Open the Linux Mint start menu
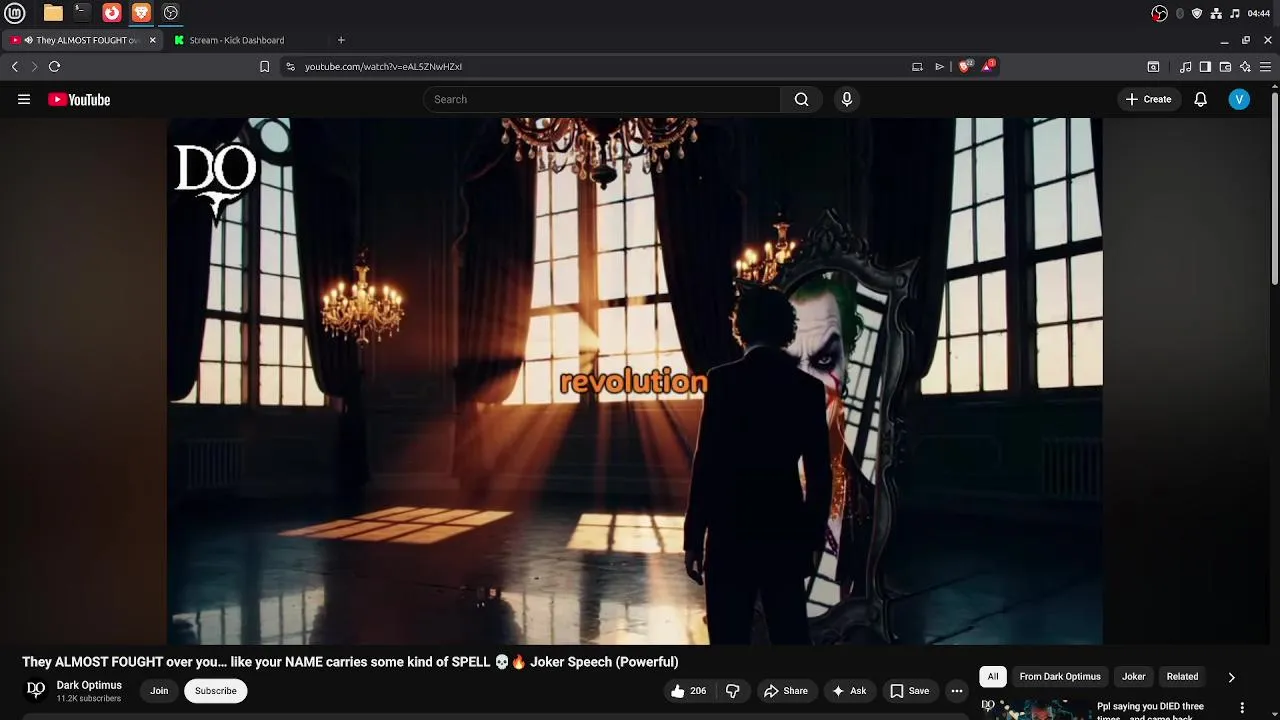The width and height of the screenshot is (1280, 720). [x=15, y=13]
